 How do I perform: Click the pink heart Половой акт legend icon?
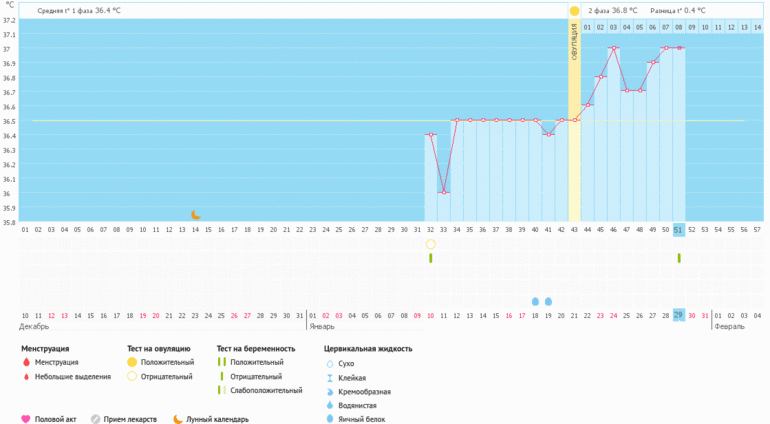[25, 419]
